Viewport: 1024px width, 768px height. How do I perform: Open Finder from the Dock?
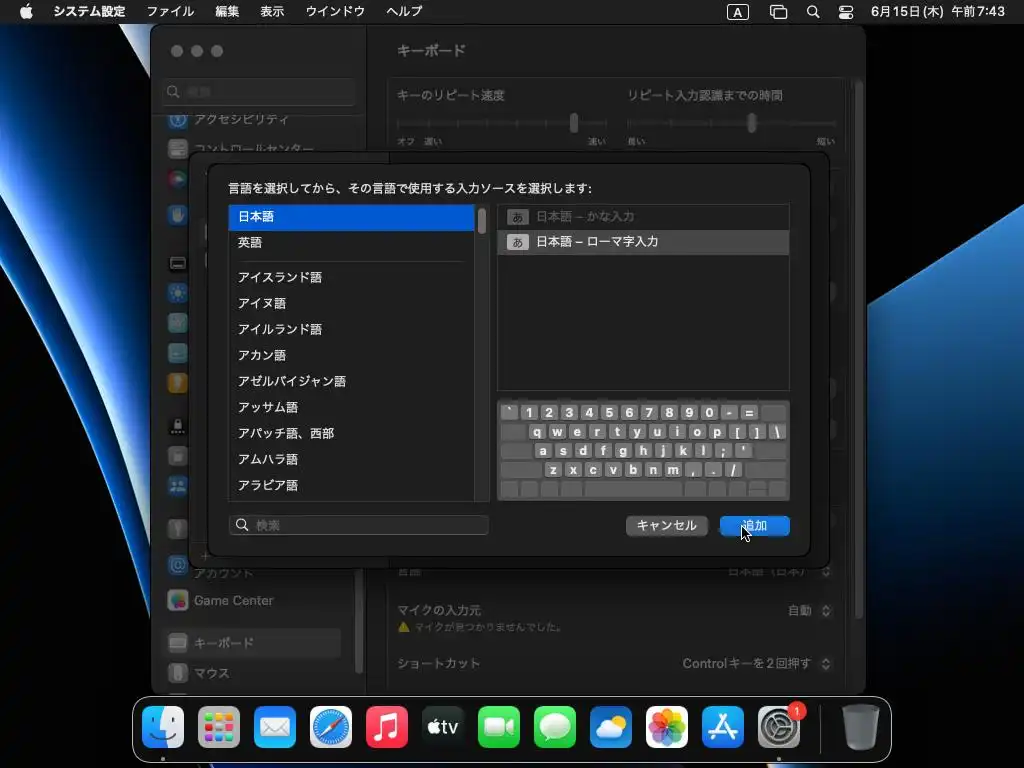tap(163, 727)
